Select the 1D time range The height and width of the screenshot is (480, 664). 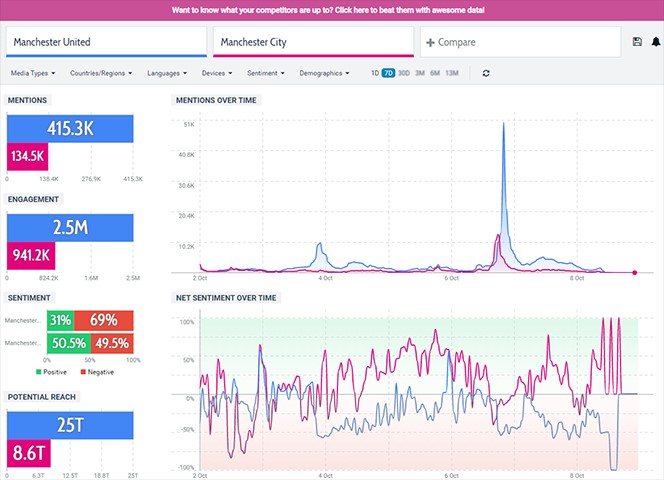(375, 73)
